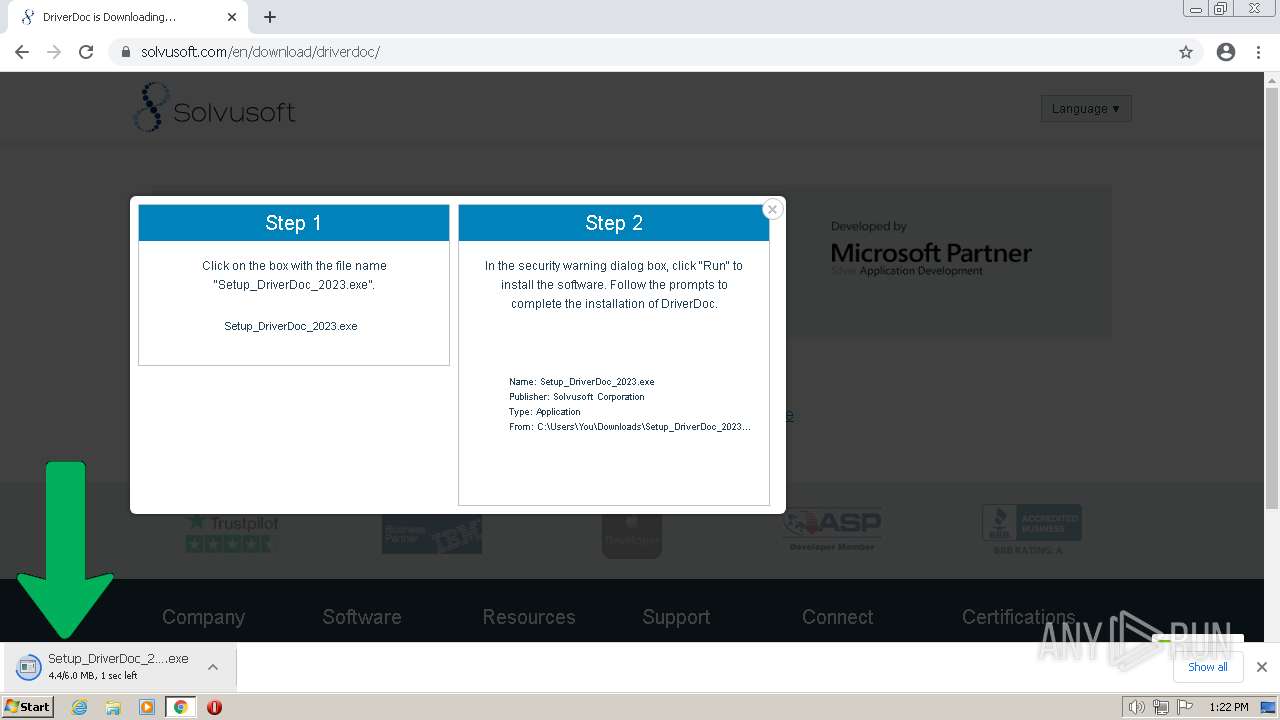Click the address bar URL
Viewport: 1280px width, 720px height.
coord(260,52)
